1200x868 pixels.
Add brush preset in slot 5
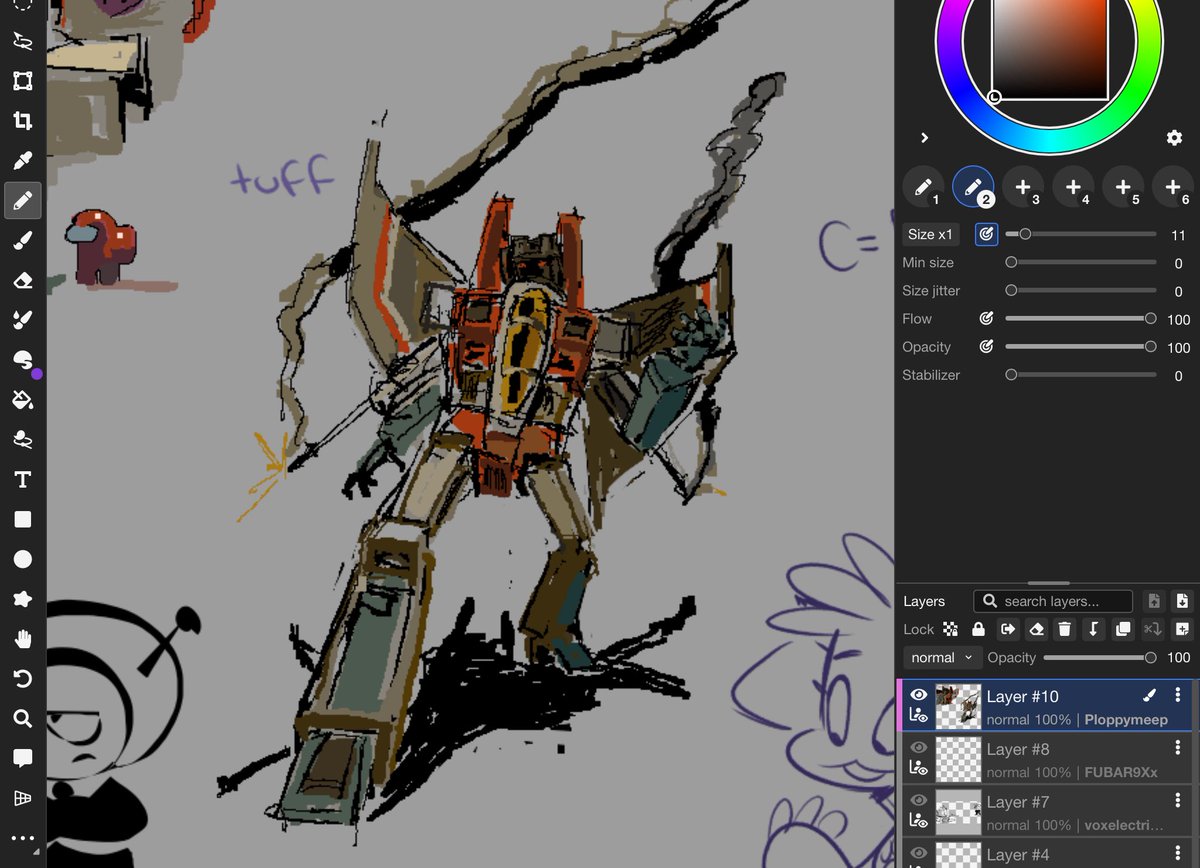[1123, 187]
